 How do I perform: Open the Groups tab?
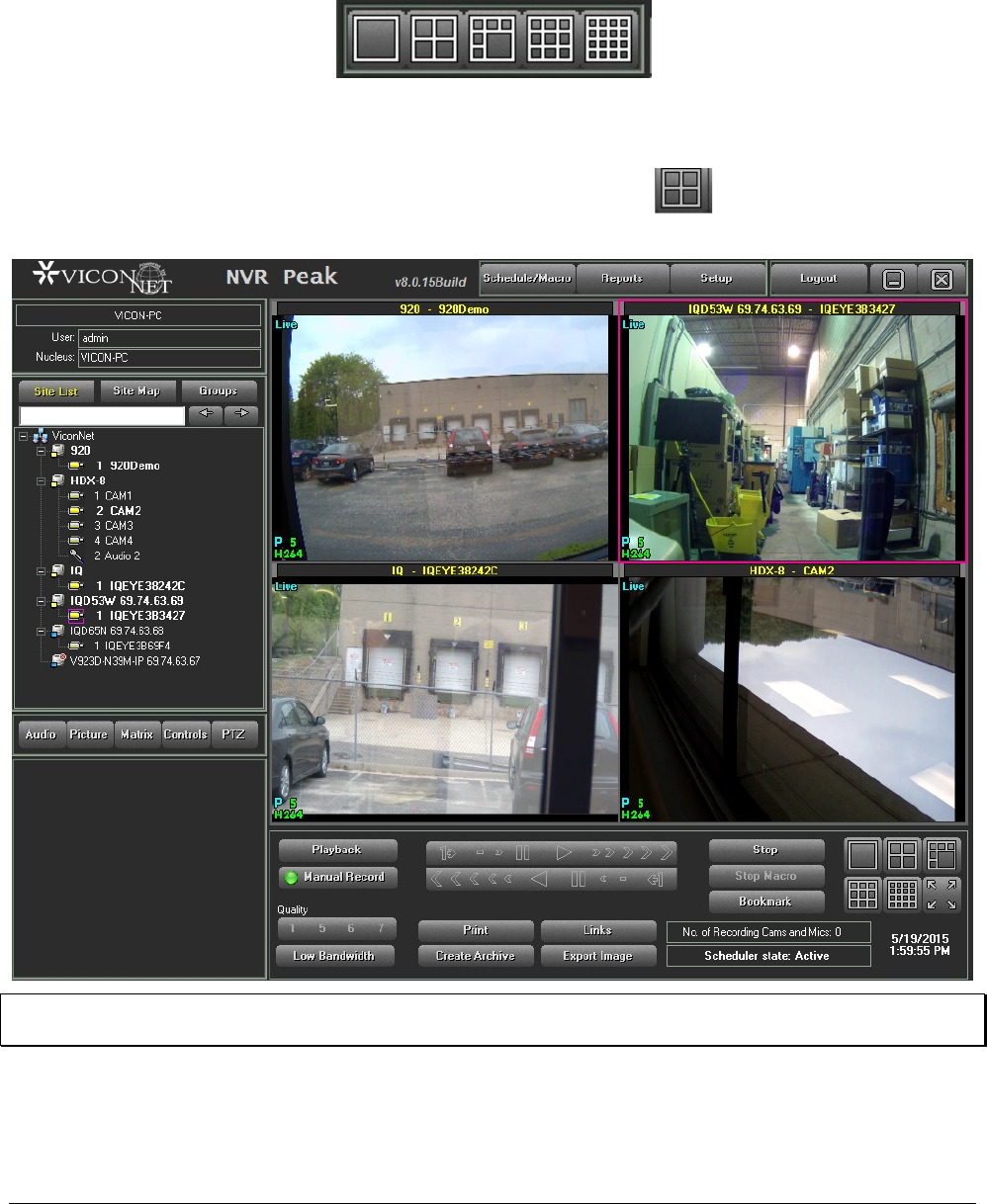(x=218, y=391)
